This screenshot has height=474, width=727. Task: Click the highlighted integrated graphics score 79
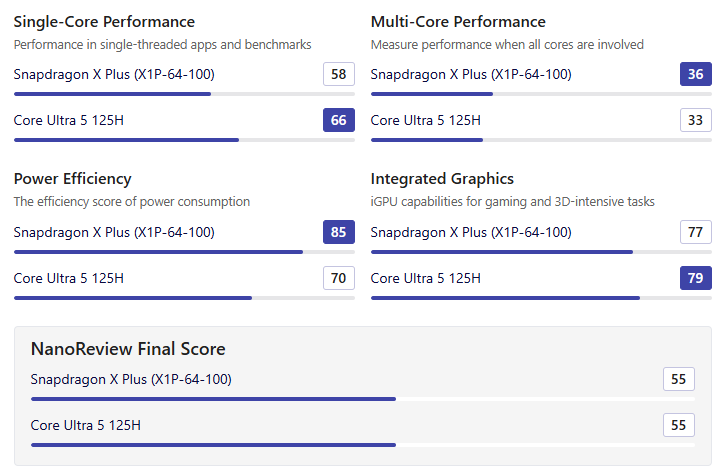tap(696, 278)
